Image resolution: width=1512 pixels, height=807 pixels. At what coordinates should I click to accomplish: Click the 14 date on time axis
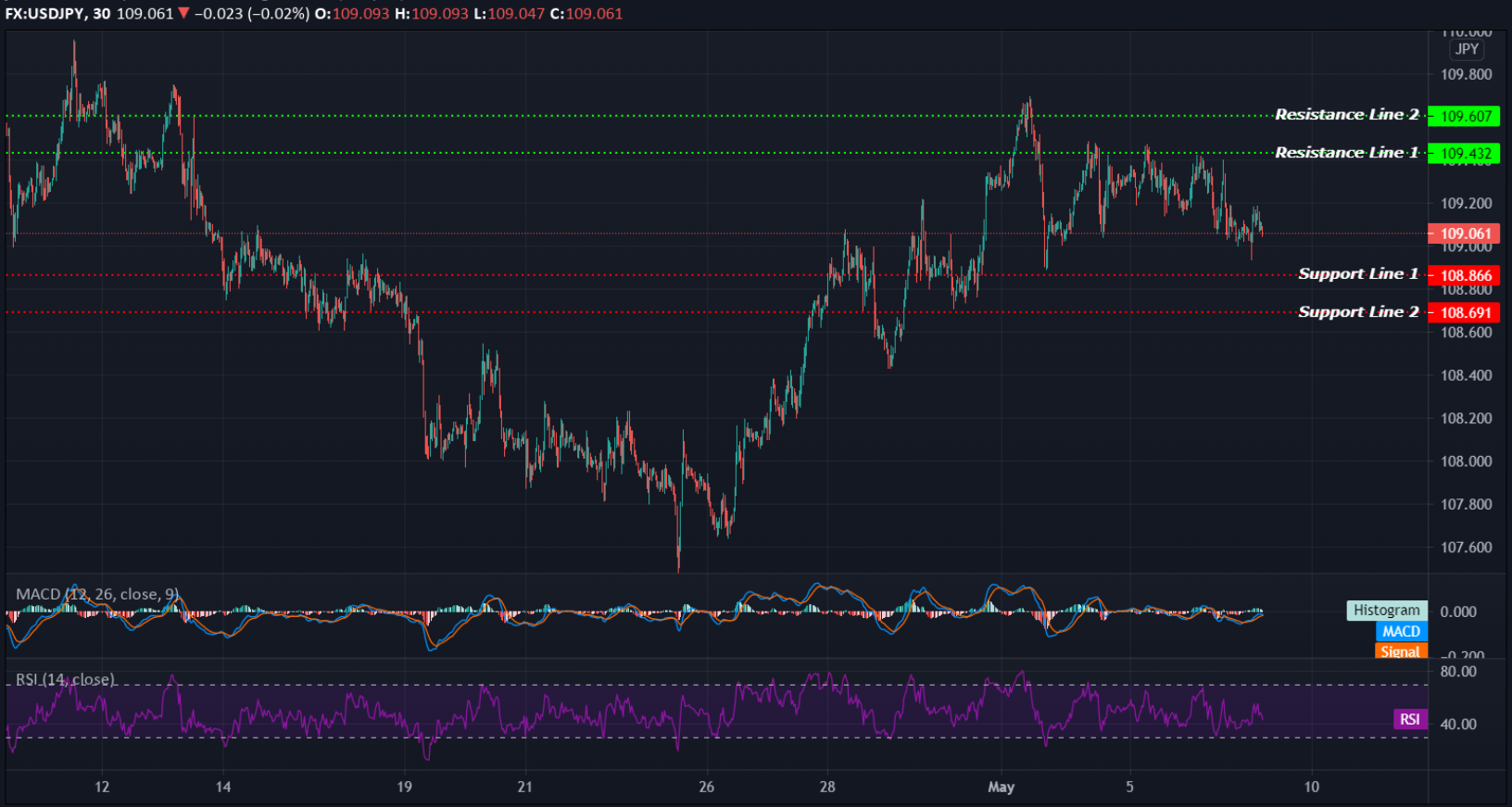tap(223, 787)
